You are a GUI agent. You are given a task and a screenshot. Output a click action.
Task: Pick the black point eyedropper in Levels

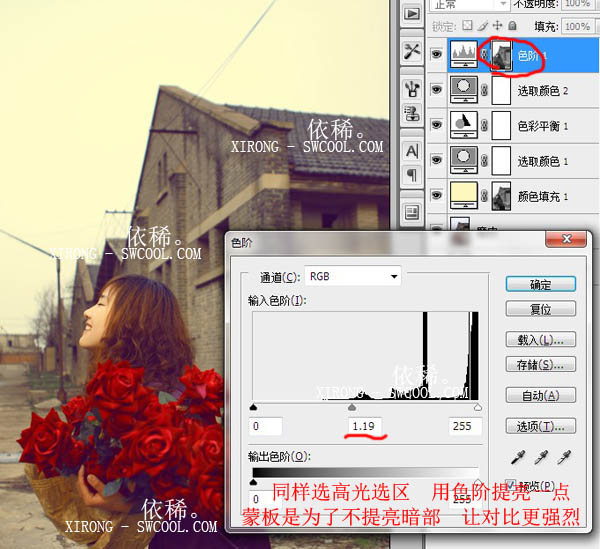(x=516, y=457)
